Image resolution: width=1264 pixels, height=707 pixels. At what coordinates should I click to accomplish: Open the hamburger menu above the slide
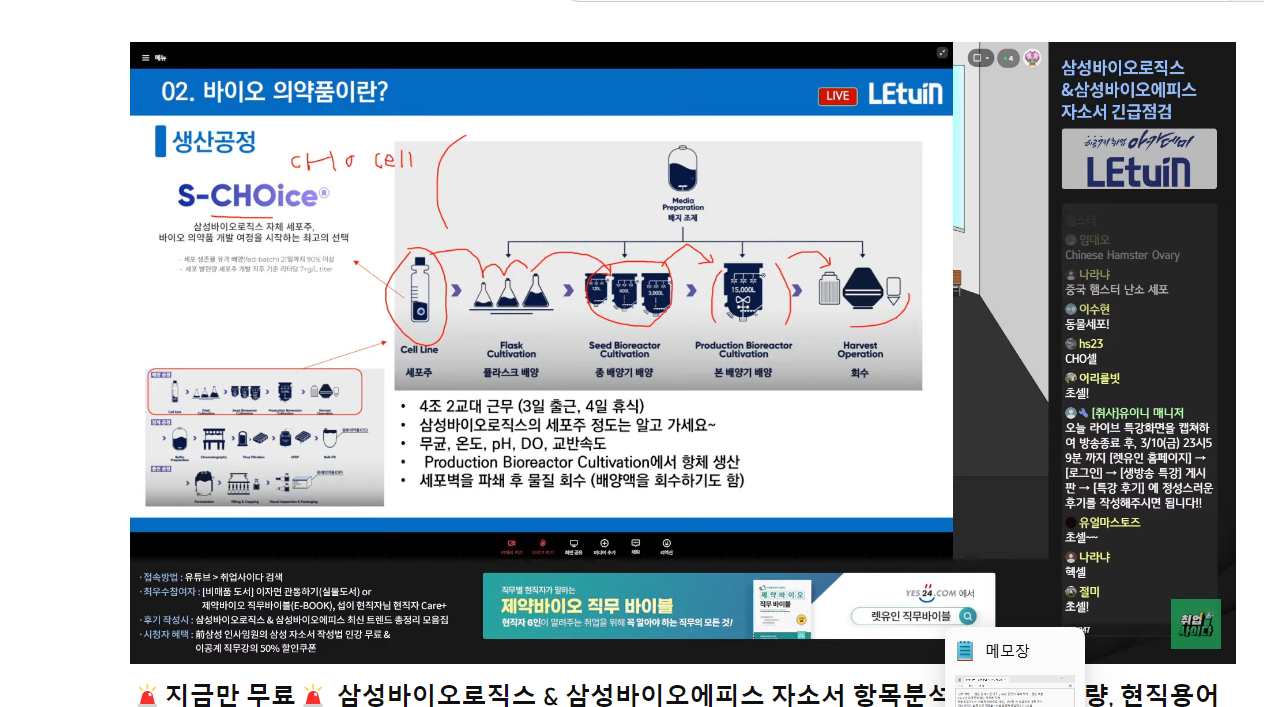click(x=146, y=57)
